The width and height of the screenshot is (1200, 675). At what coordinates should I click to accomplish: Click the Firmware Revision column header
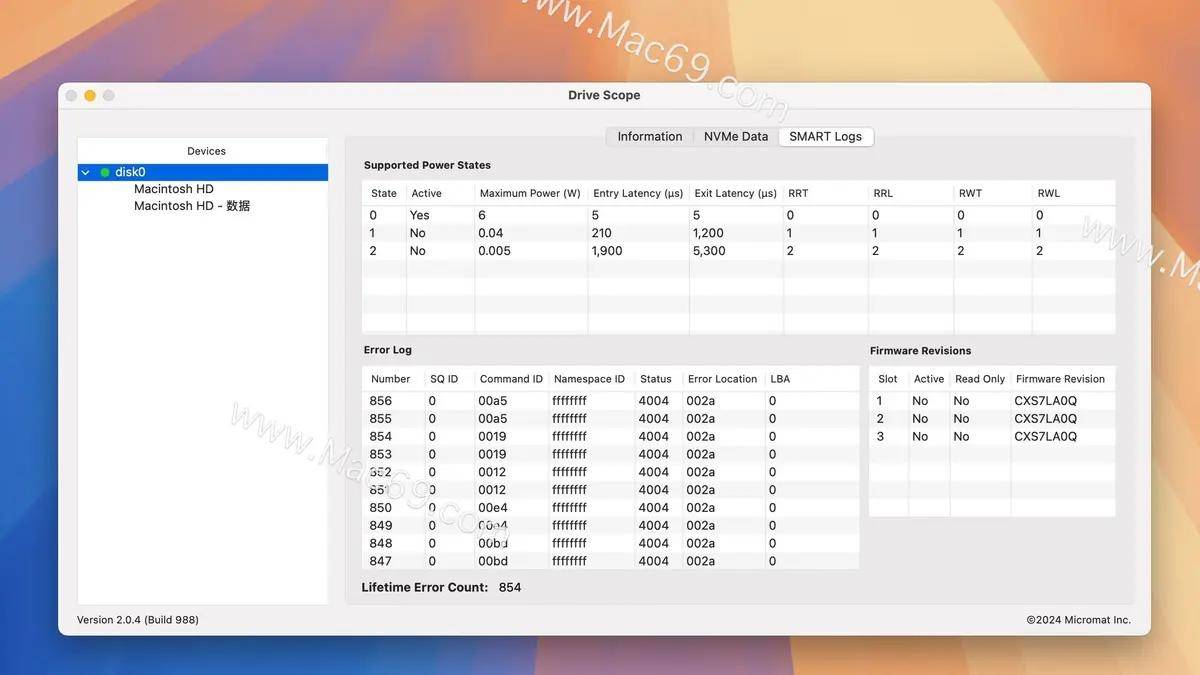(x=1060, y=379)
